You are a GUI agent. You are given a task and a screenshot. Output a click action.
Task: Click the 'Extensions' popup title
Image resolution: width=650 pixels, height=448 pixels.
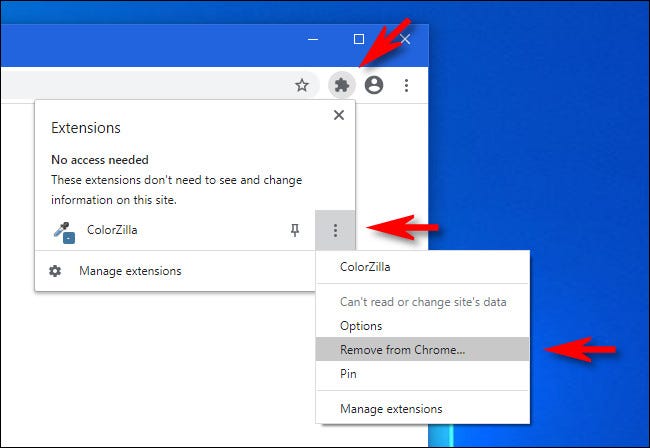click(86, 128)
